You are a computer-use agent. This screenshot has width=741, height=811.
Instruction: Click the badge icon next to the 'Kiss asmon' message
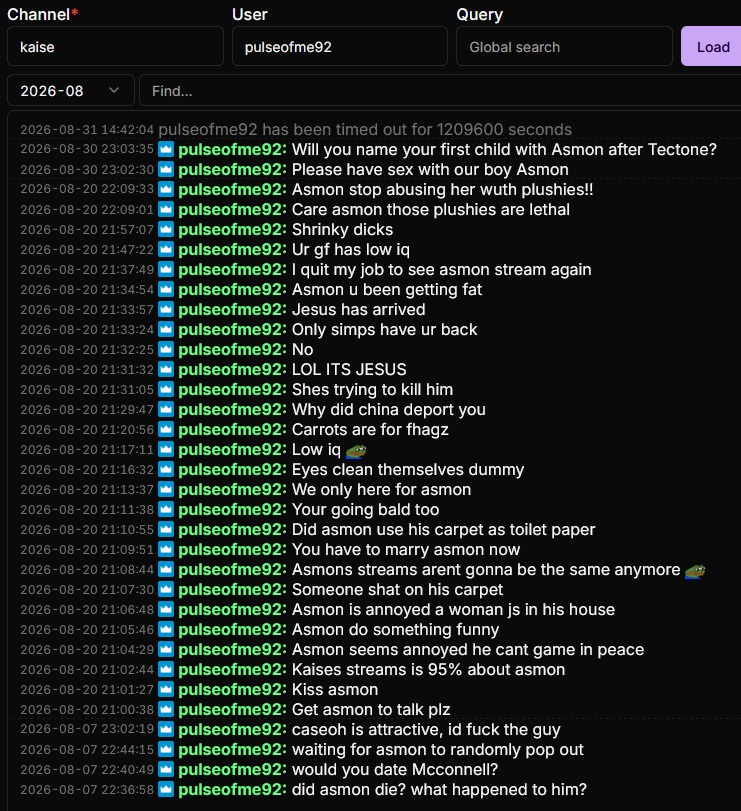(166, 689)
